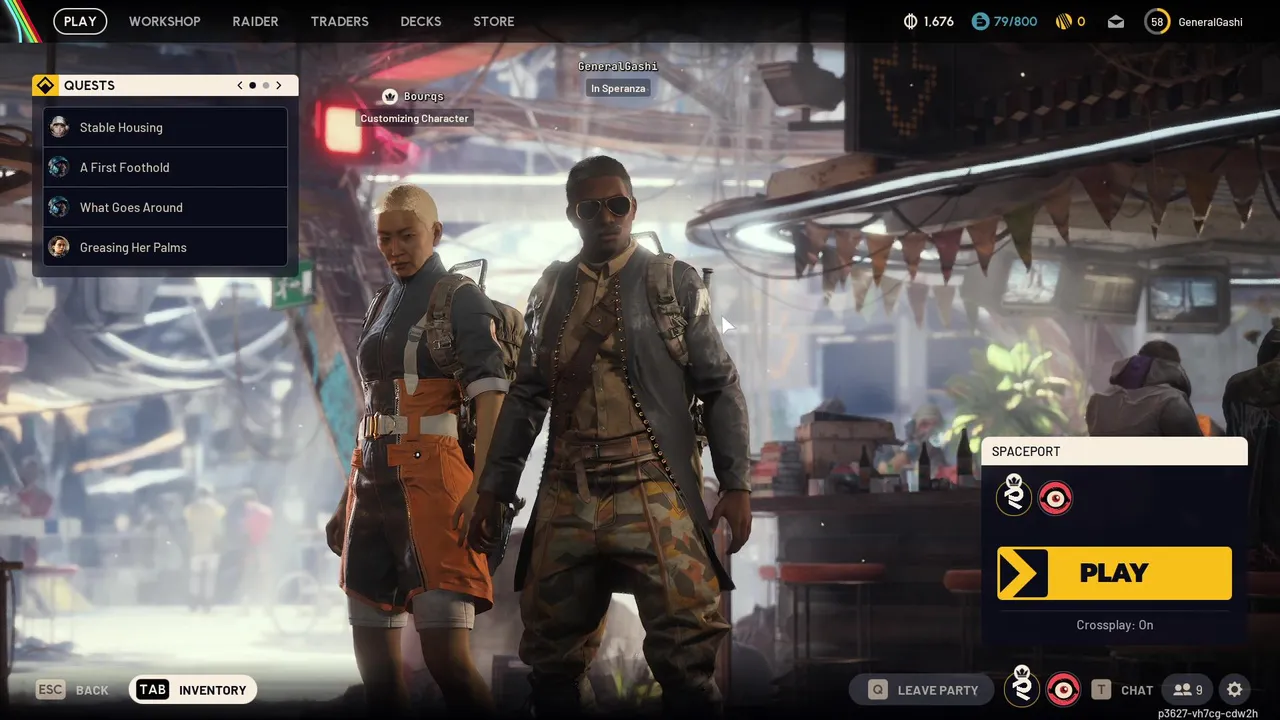Click the snake party emblem in bottom bar
Screen dimensions: 1280x720
tap(1022, 688)
